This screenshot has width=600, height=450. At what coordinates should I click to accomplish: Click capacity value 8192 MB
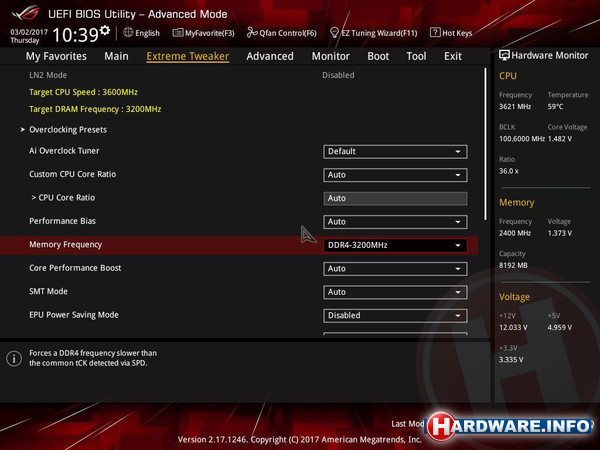click(513, 266)
